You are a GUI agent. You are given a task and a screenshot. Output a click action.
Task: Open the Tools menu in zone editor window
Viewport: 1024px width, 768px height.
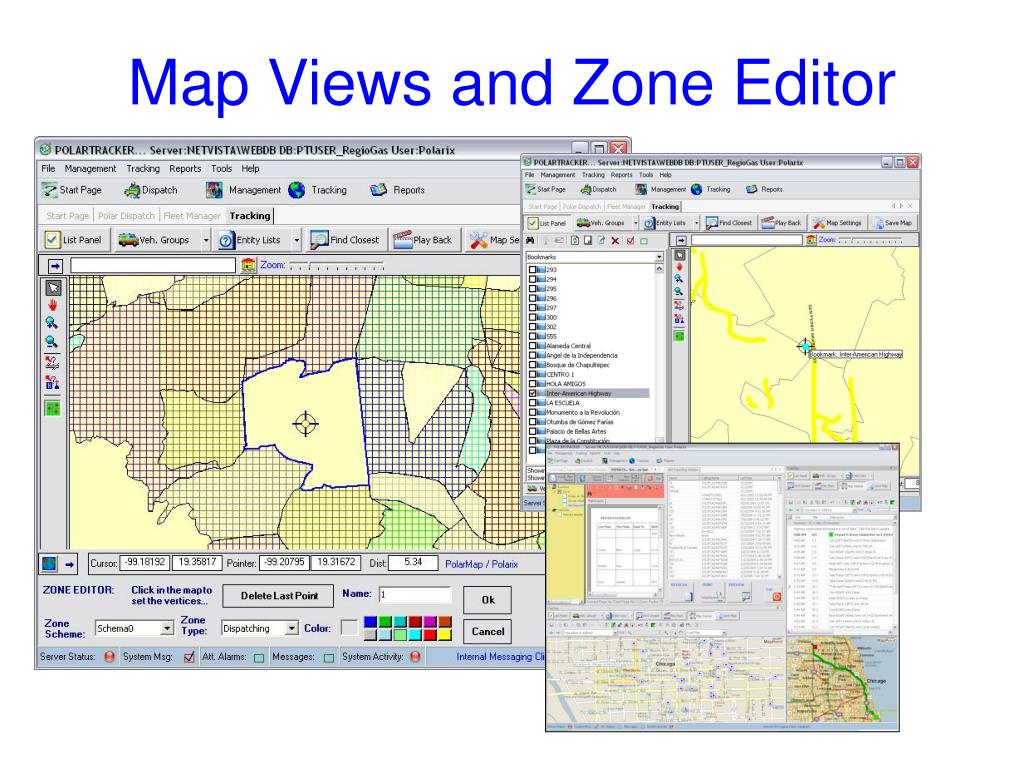221,168
